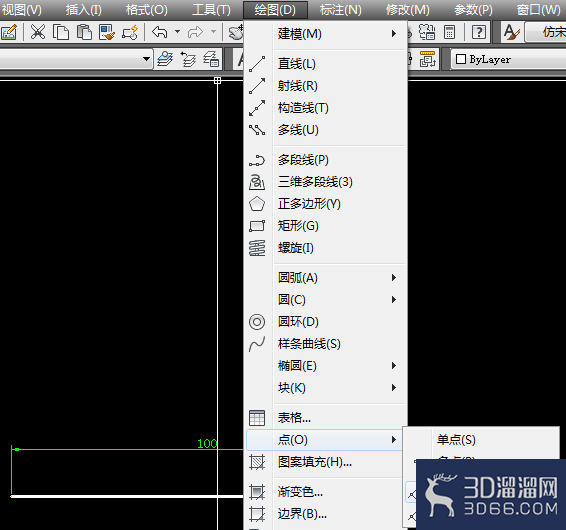Expand the 椭圆(E) ellipse submenu
This screenshot has height=530, width=566.
pyautogui.click(x=326, y=366)
